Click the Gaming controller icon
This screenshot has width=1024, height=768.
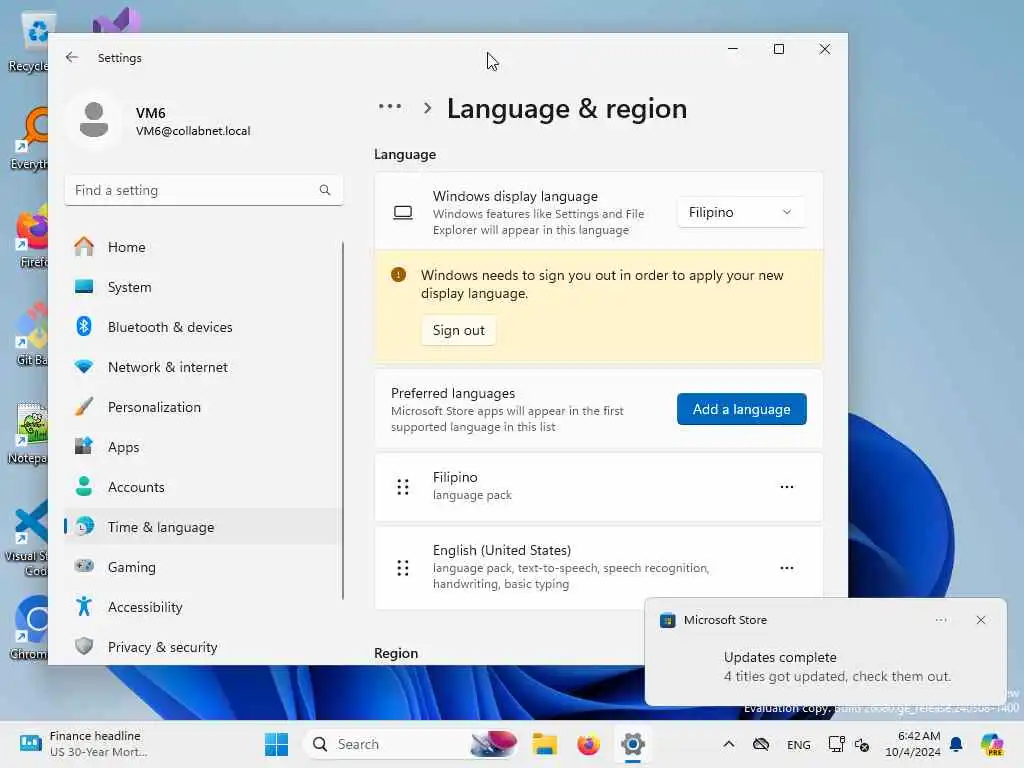click(x=84, y=566)
